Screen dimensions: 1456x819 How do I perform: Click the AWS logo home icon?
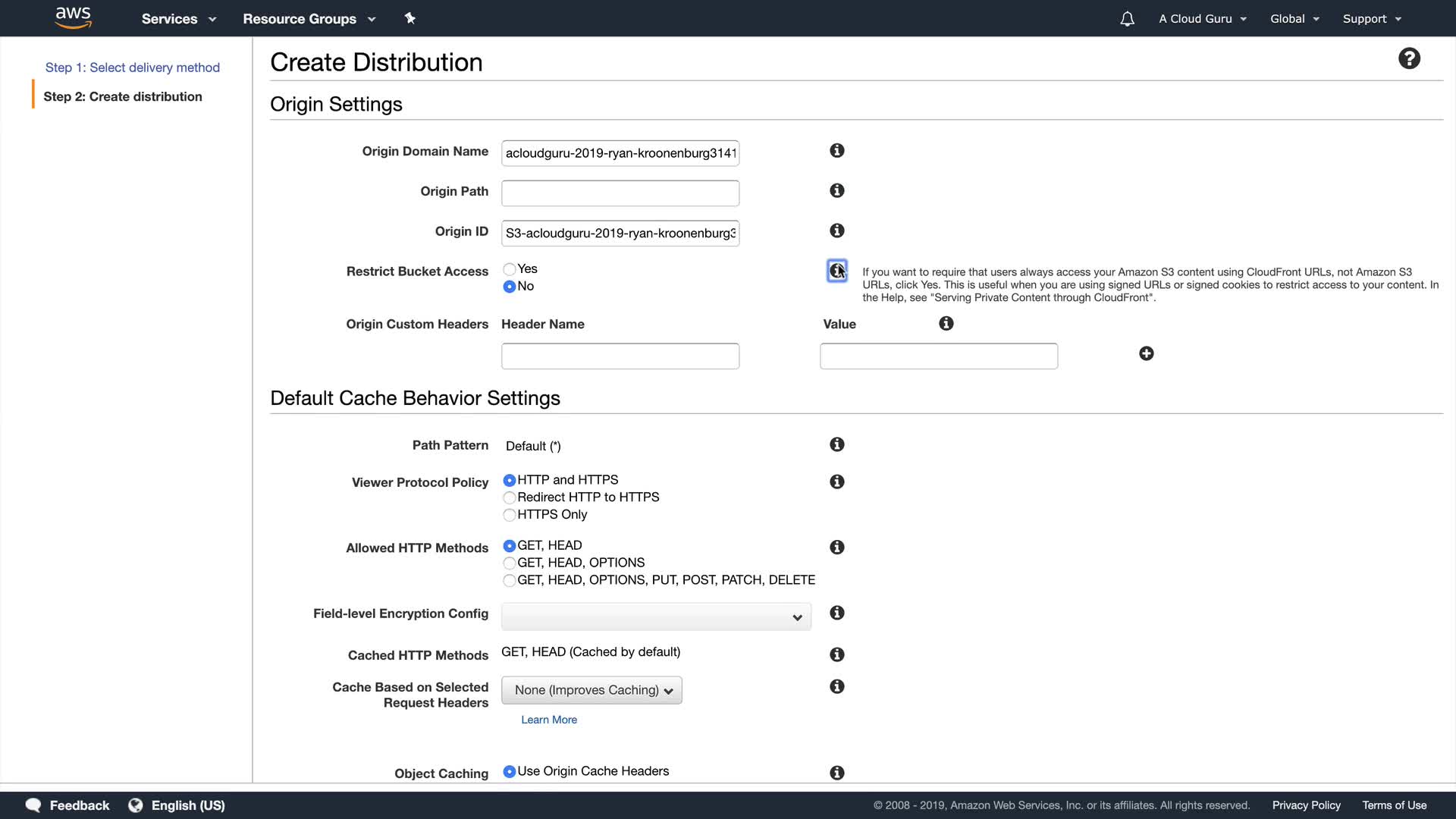click(x=73, y=17)
